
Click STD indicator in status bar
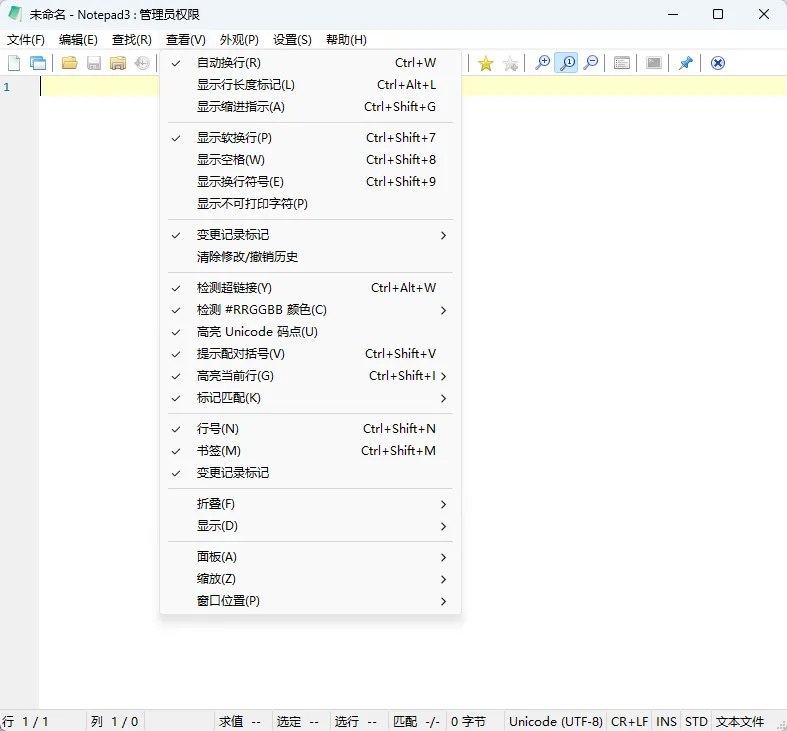(x=696, y=721)
